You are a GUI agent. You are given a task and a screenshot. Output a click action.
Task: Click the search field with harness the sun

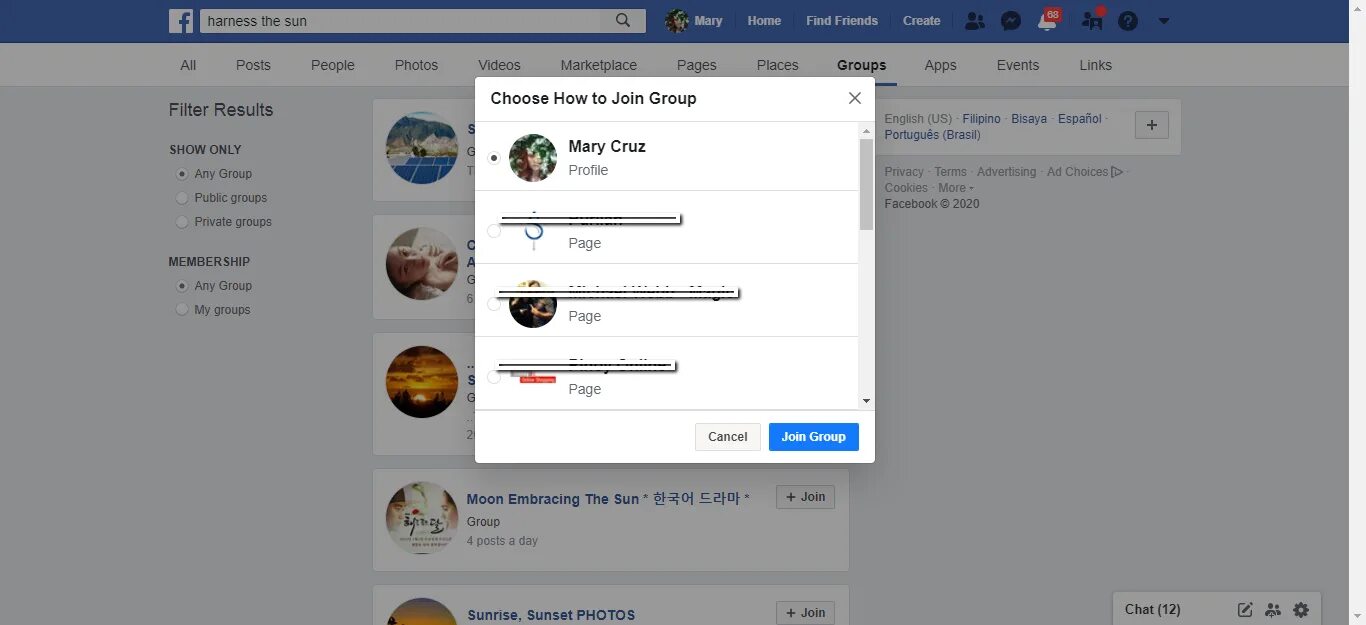click(401, 21)
